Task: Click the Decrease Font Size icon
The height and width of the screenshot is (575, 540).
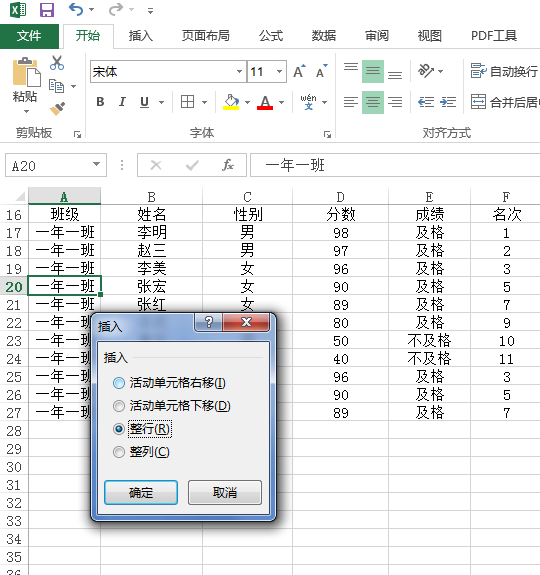Action: (x=321, y=71)
